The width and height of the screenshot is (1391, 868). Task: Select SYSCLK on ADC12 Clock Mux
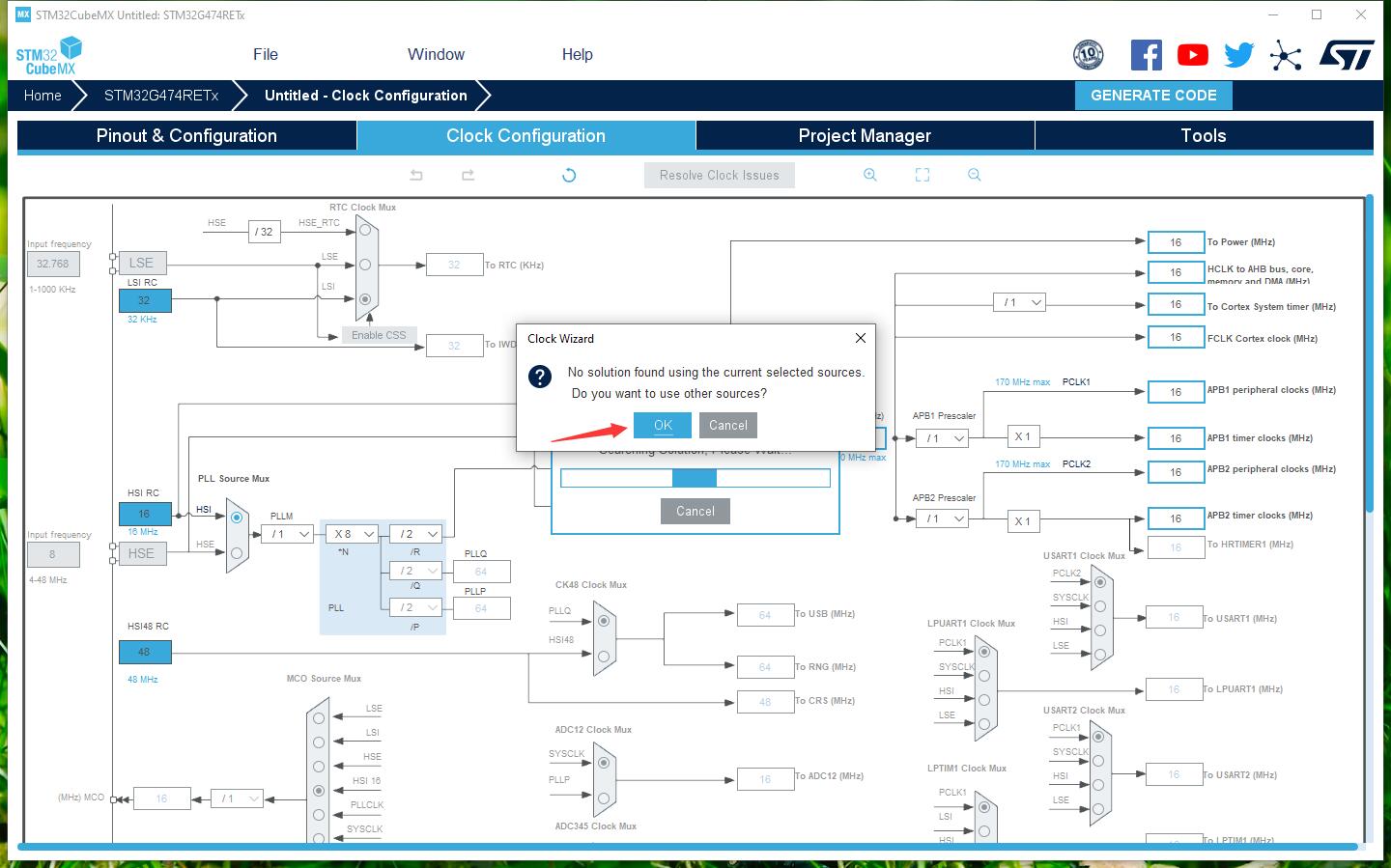click(x=604, y=763)
